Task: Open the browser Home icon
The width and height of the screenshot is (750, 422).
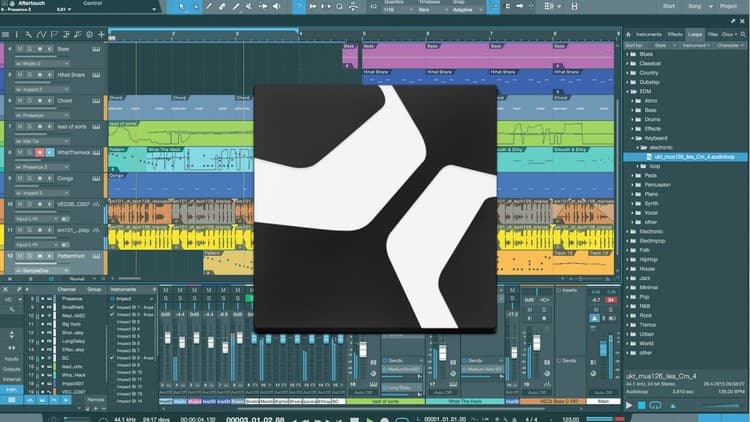Action: click(629, 34)
